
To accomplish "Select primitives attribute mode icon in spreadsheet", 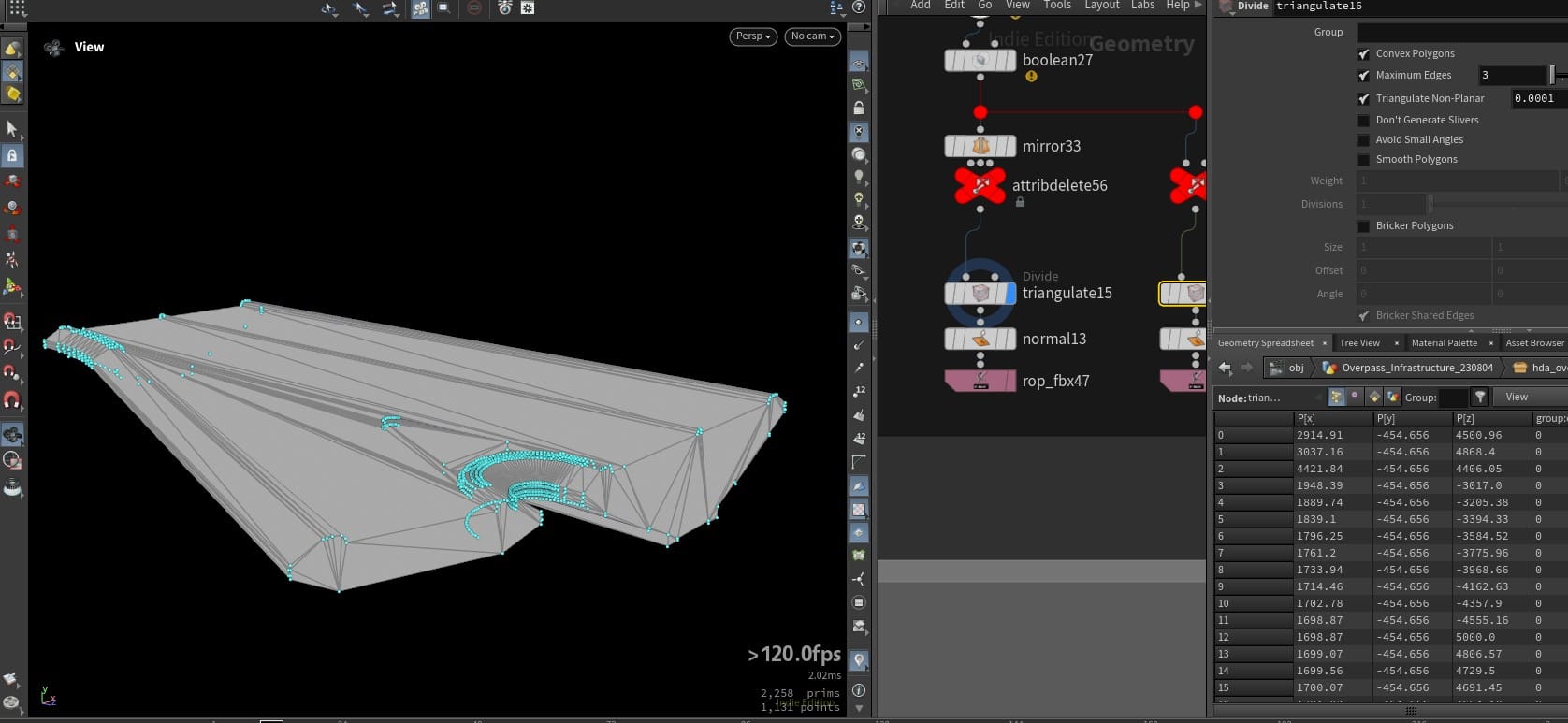I will pos(1374,397).
